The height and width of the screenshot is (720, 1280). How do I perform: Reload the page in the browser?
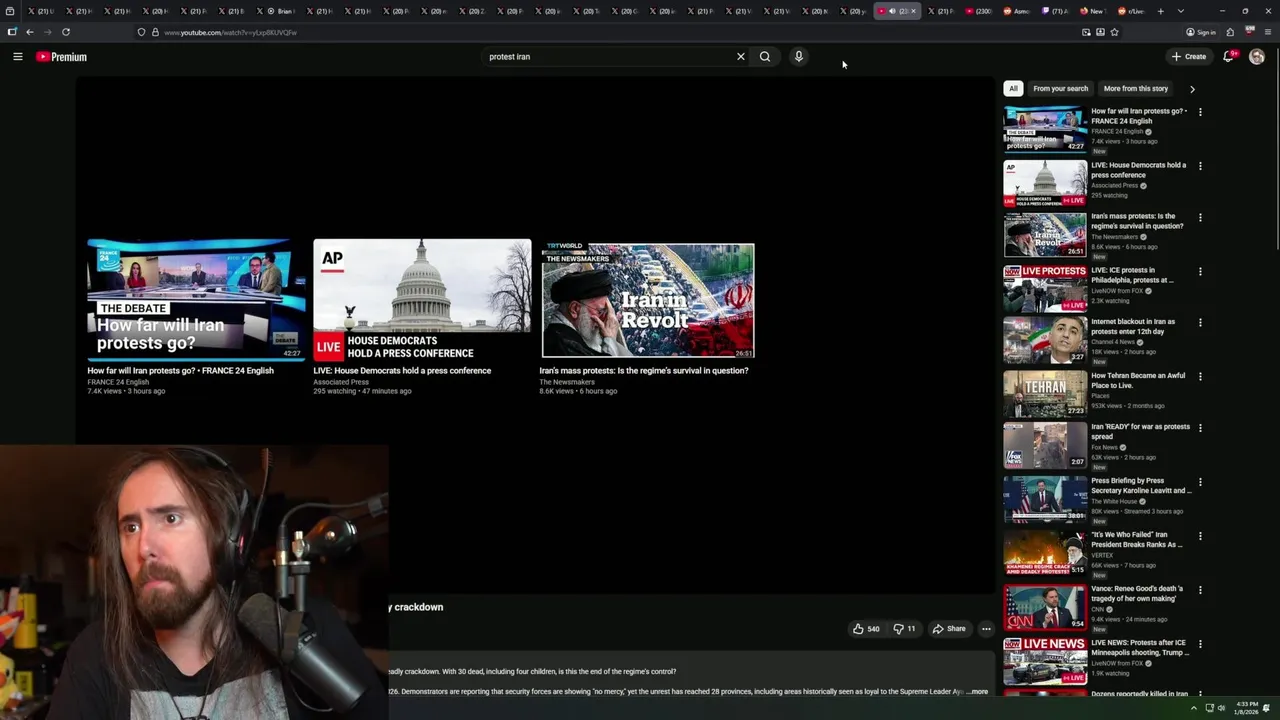[x=66, y=32]
